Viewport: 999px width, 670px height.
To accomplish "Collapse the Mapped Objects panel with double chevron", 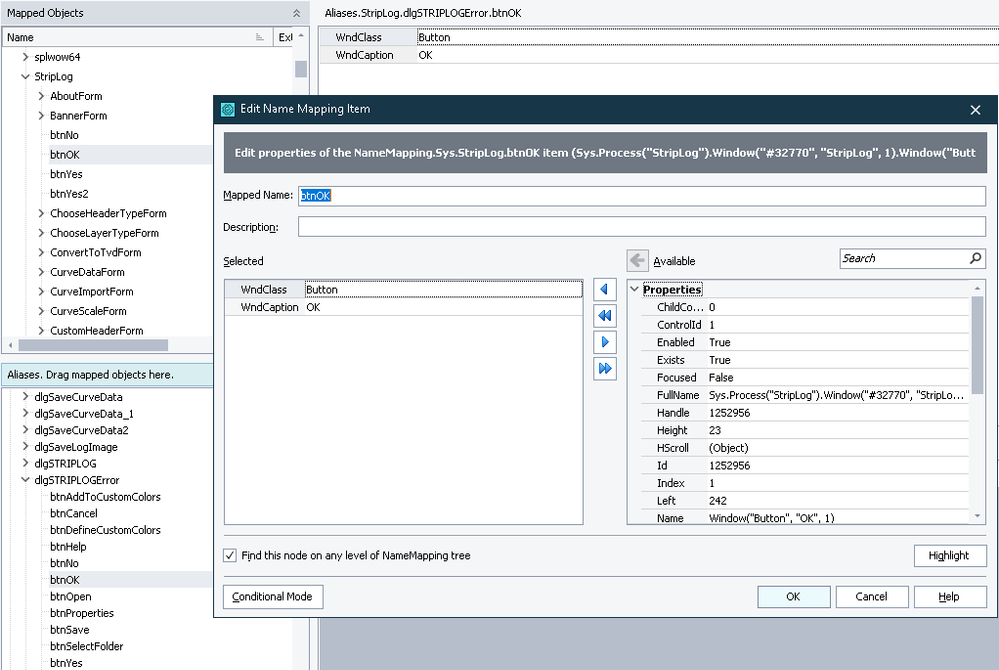I will click(296, 13).
